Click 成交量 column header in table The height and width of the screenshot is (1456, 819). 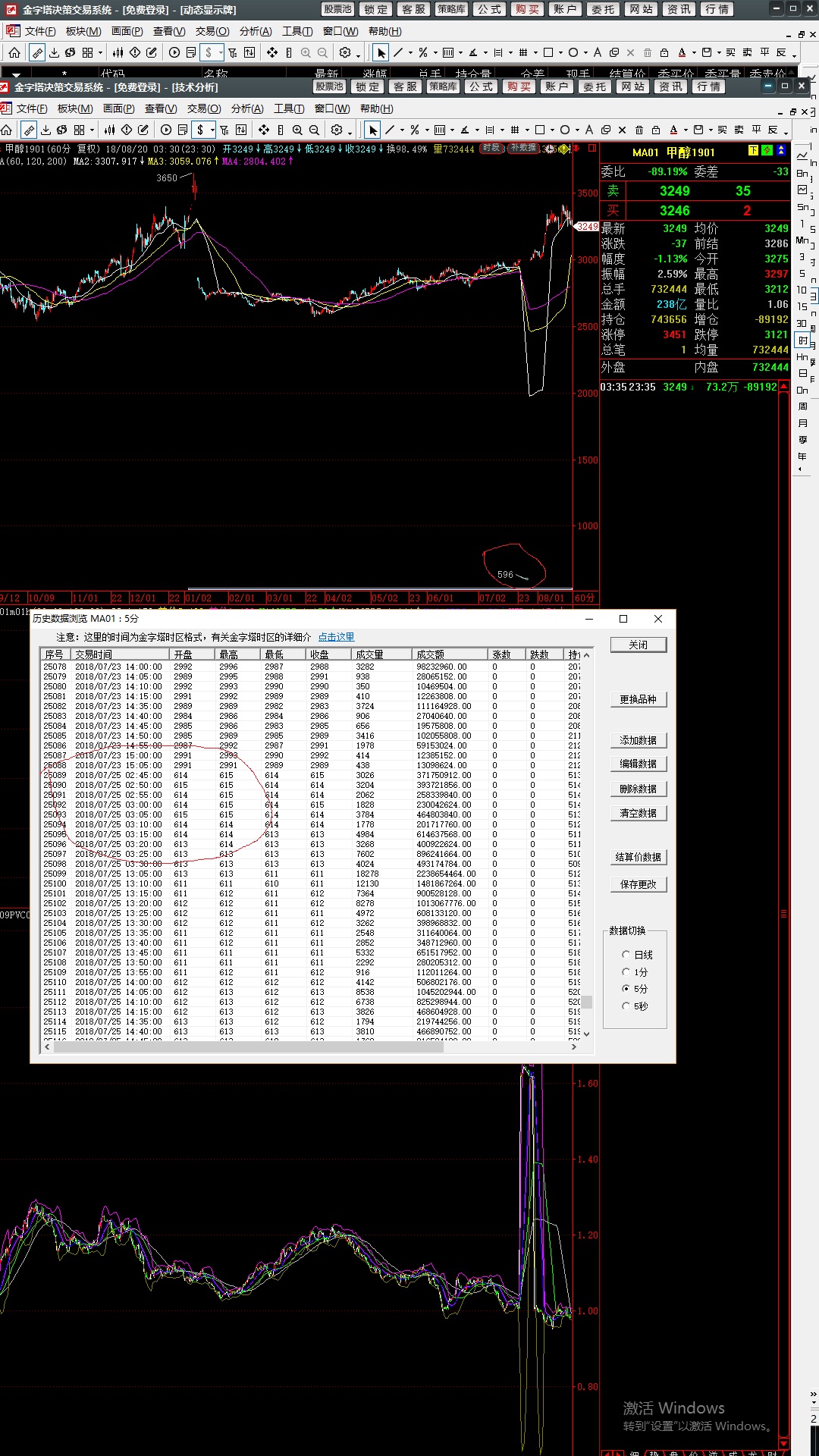(x=381, y=654)
